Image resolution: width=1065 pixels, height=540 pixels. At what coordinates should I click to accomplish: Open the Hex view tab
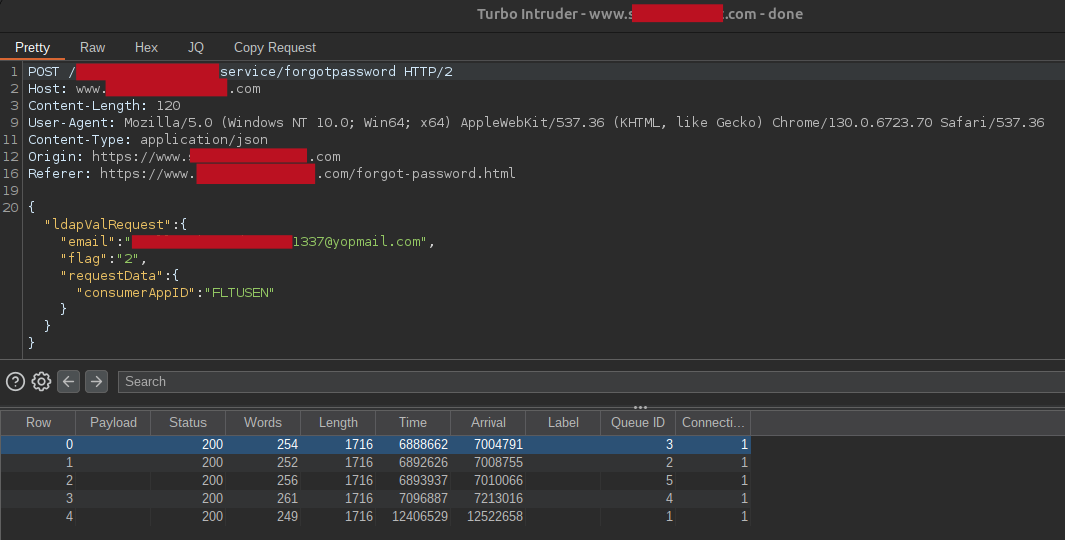point(146,47)
